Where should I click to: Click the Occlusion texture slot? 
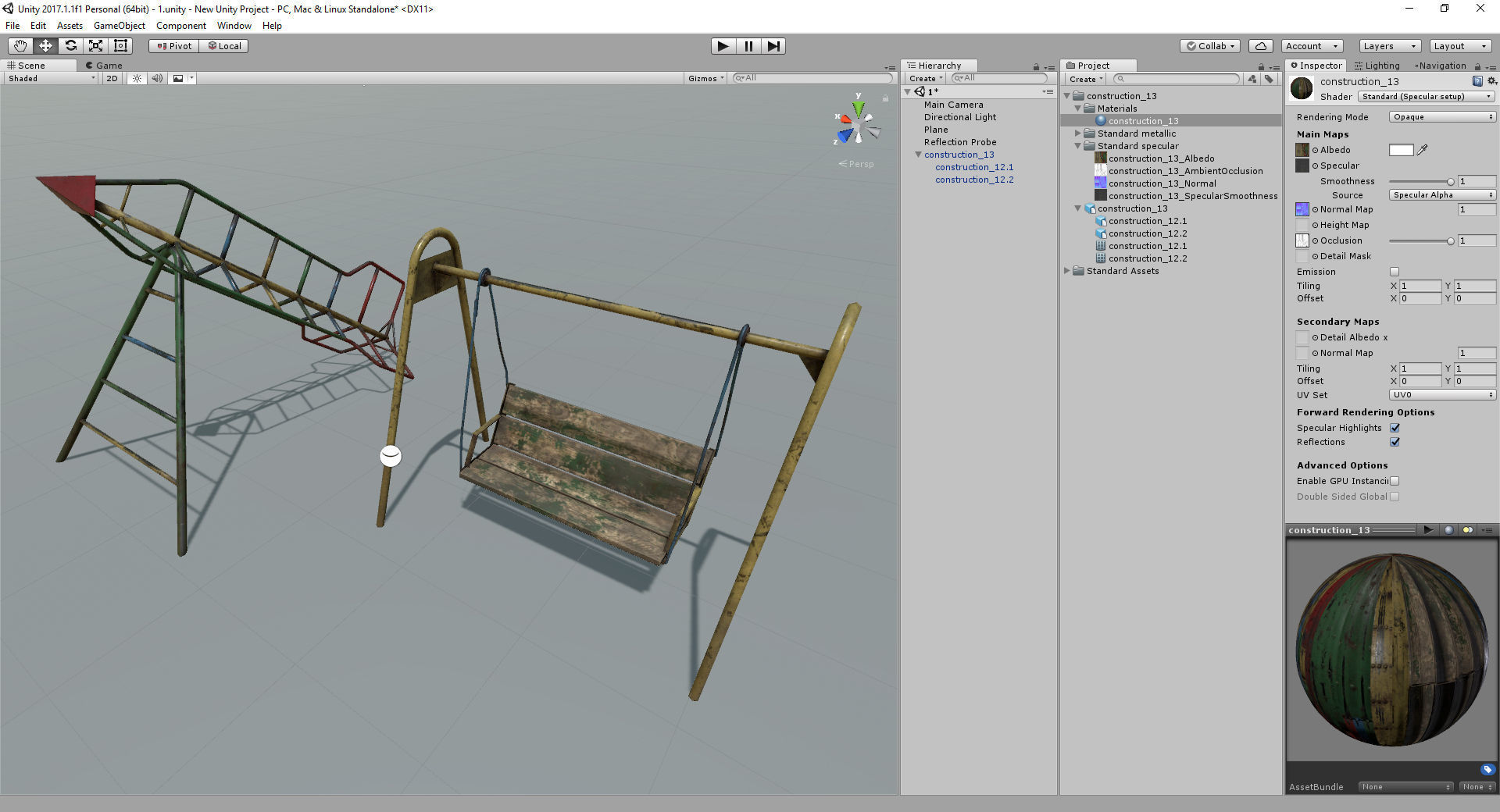(x=1302, y=240)
